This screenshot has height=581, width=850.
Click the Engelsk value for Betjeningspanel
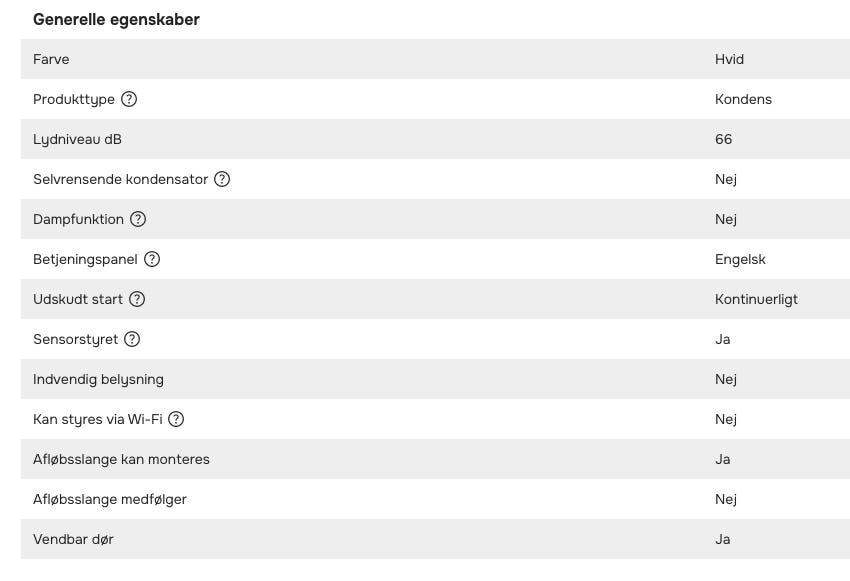[x=740, y=259]
